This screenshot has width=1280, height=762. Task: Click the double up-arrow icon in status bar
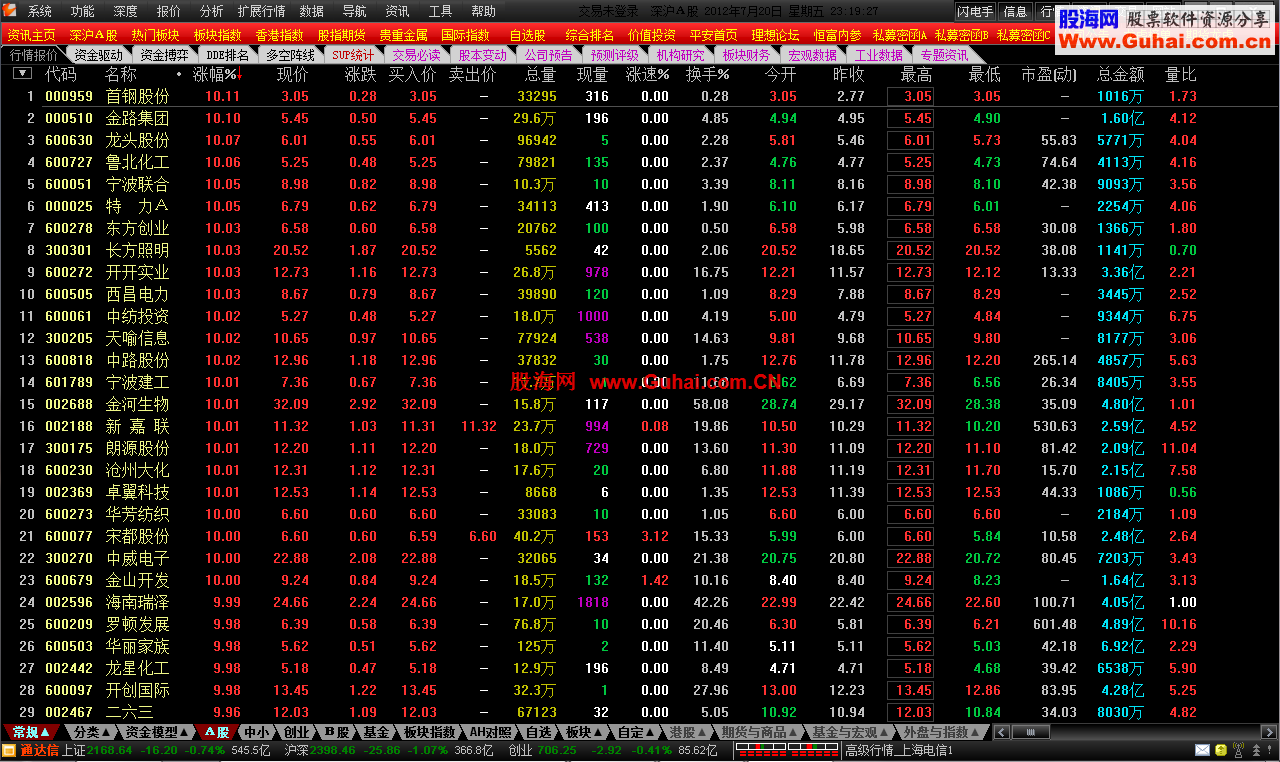point(1255,751)
